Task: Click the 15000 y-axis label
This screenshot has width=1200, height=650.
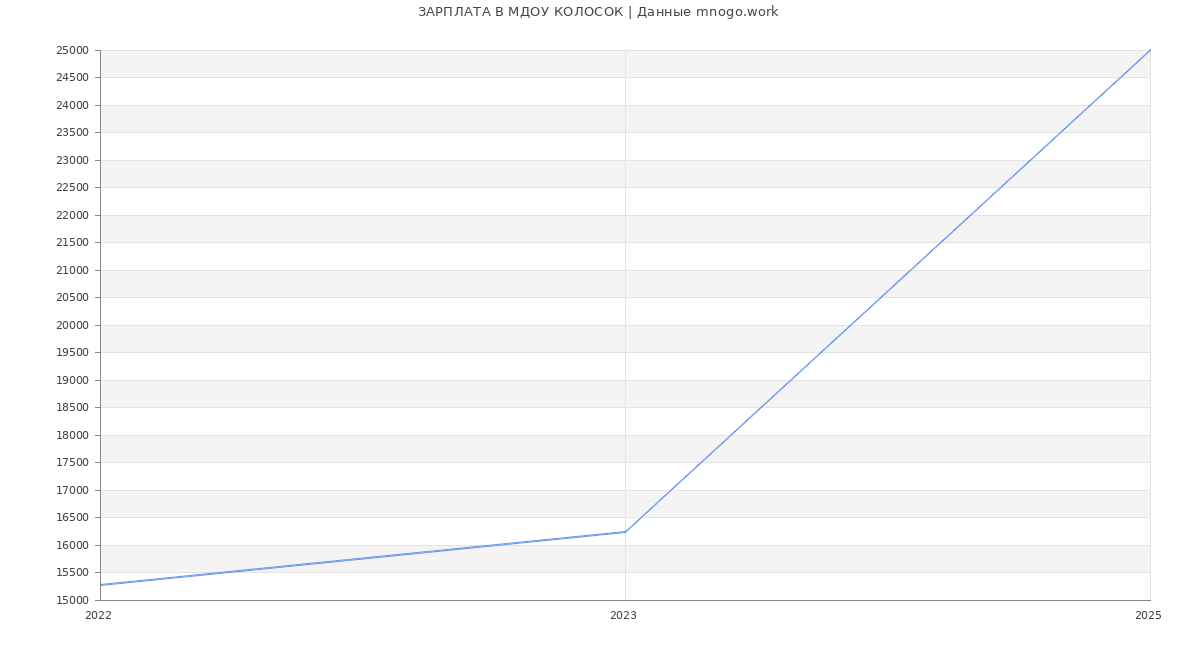Action: coord(73,600)
